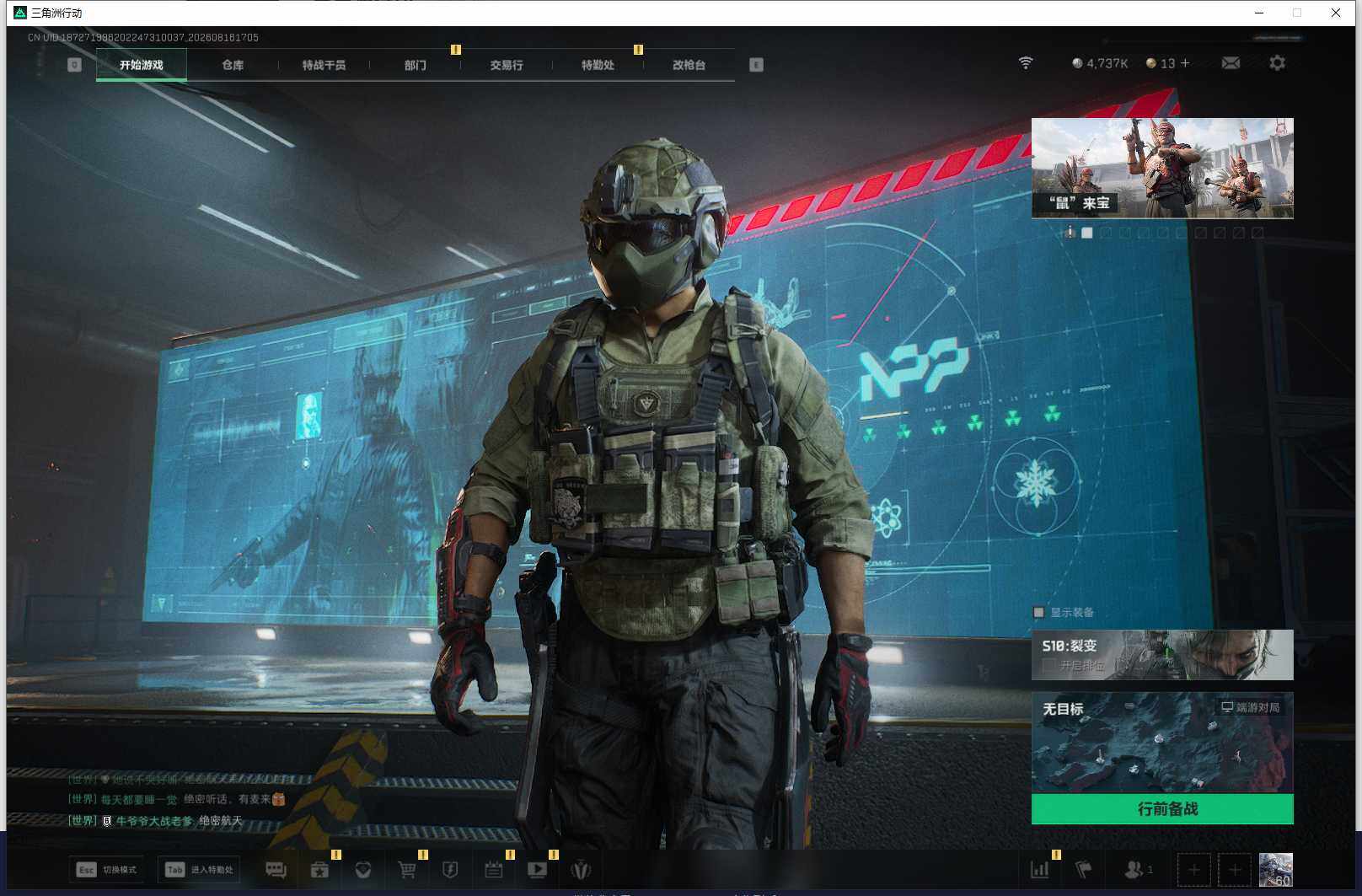1362x896 pixels.
Task: Open the "鼠"来宝 event banner
Action: click(1162, 169)
